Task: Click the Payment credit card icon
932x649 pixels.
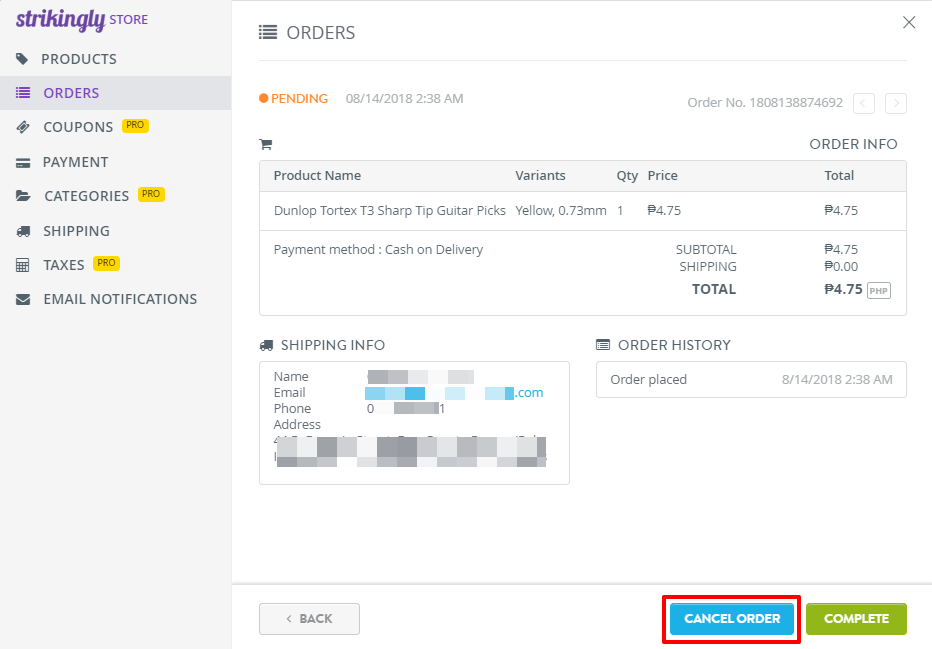Action: coord(23,162)
